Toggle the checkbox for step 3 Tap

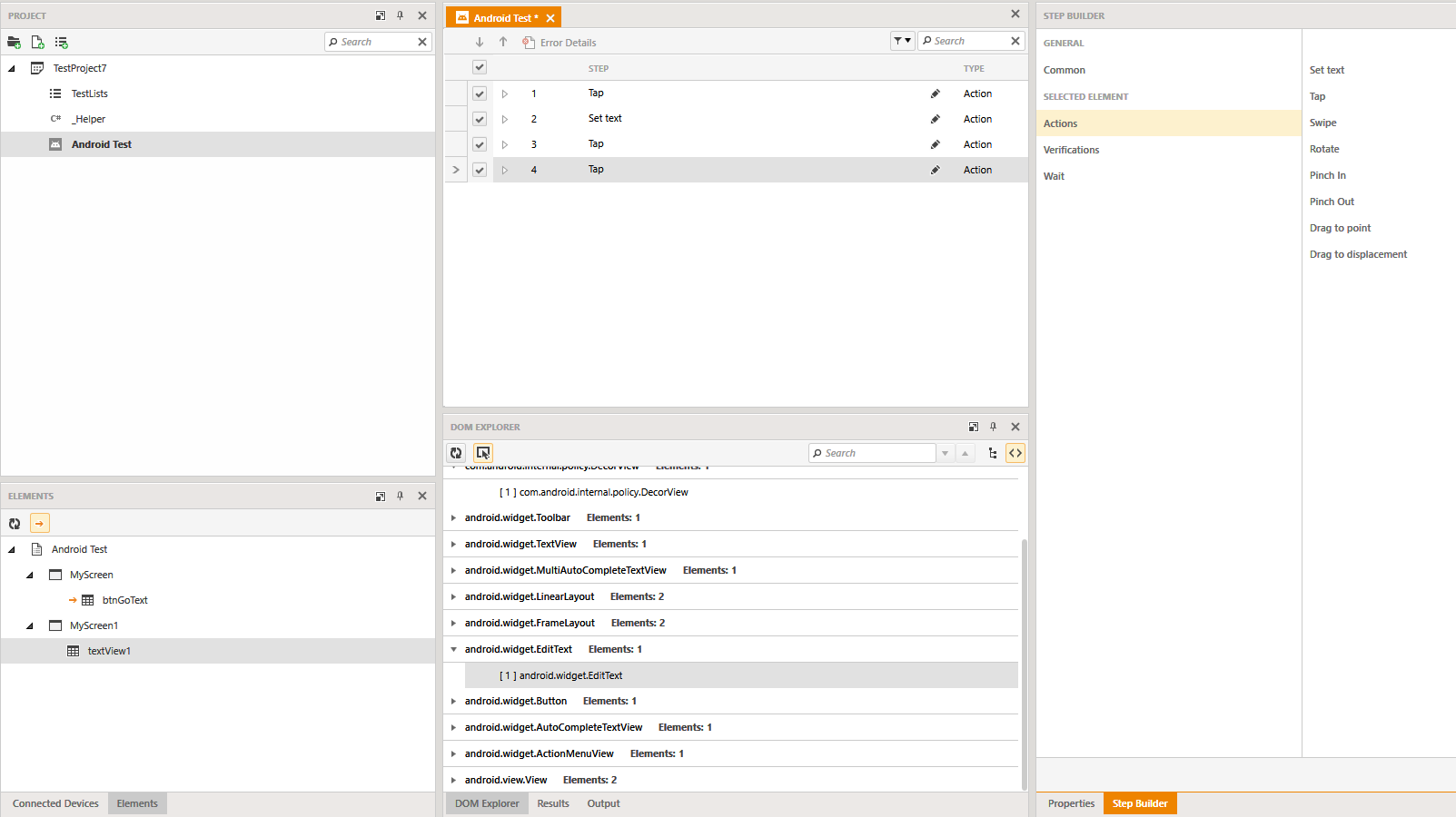480,144
